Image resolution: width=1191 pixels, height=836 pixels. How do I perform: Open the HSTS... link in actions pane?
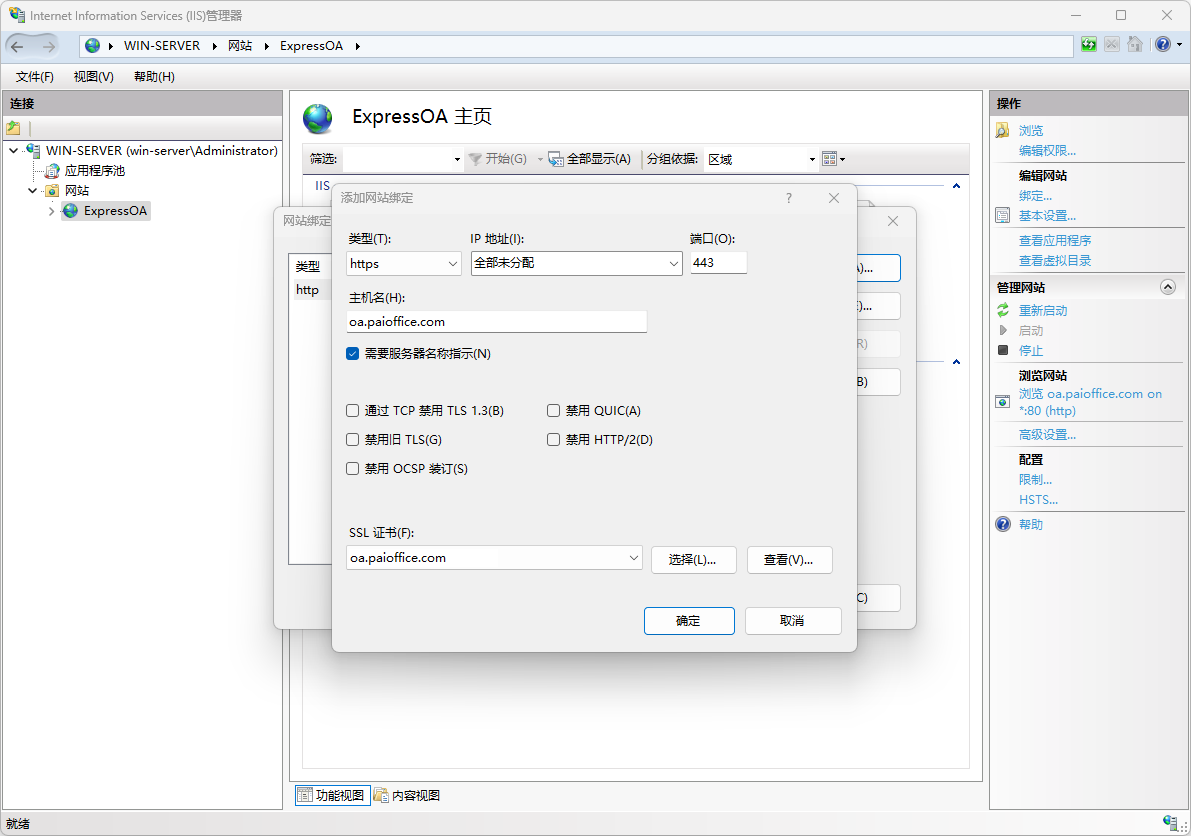click(x=1038, y=500)
